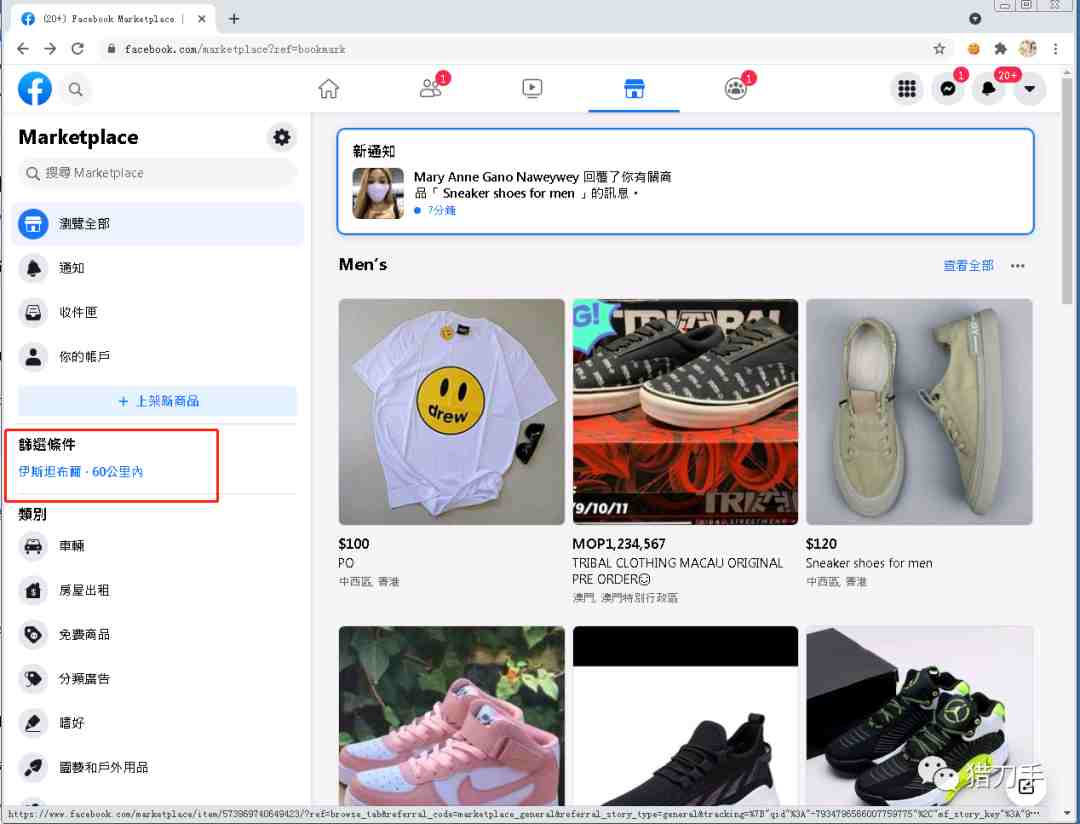Select the 免費商品 category
This screenshot has width=1080, height=824.
tap(158, 635)
